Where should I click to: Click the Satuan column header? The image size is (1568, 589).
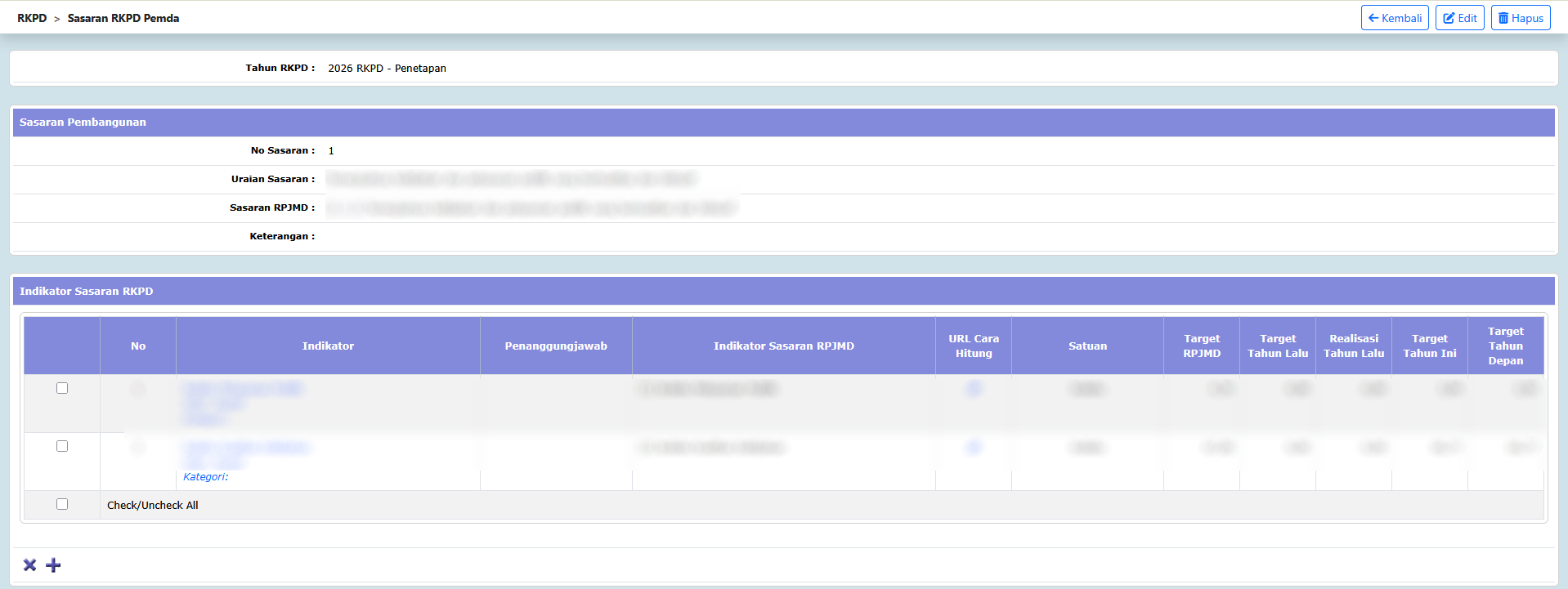(1087, 346)
